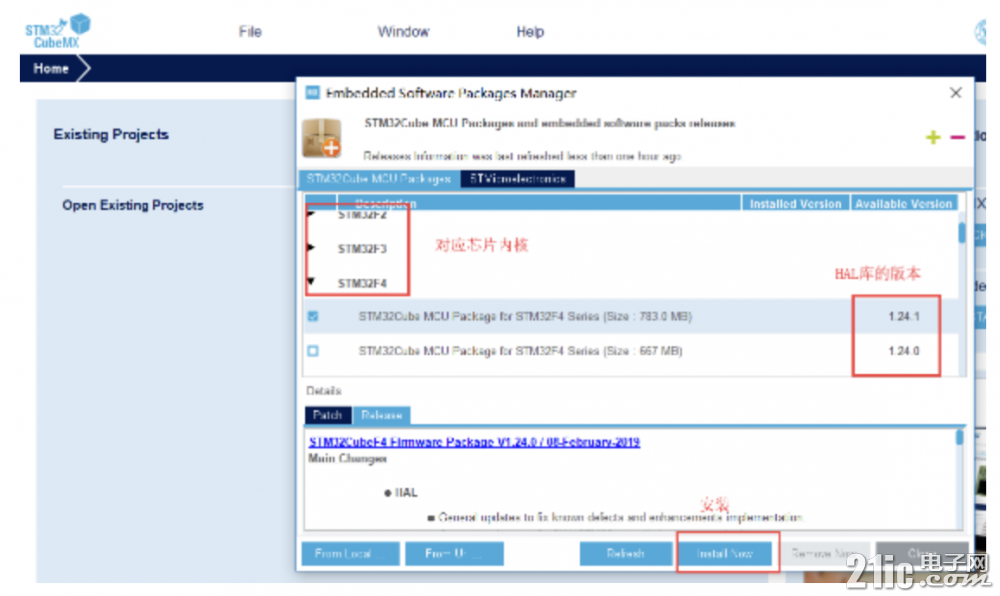Click the Open Existing Projects label
Image resolution: width=1000 pixels, height=596 pixels.
click(133, 205)
